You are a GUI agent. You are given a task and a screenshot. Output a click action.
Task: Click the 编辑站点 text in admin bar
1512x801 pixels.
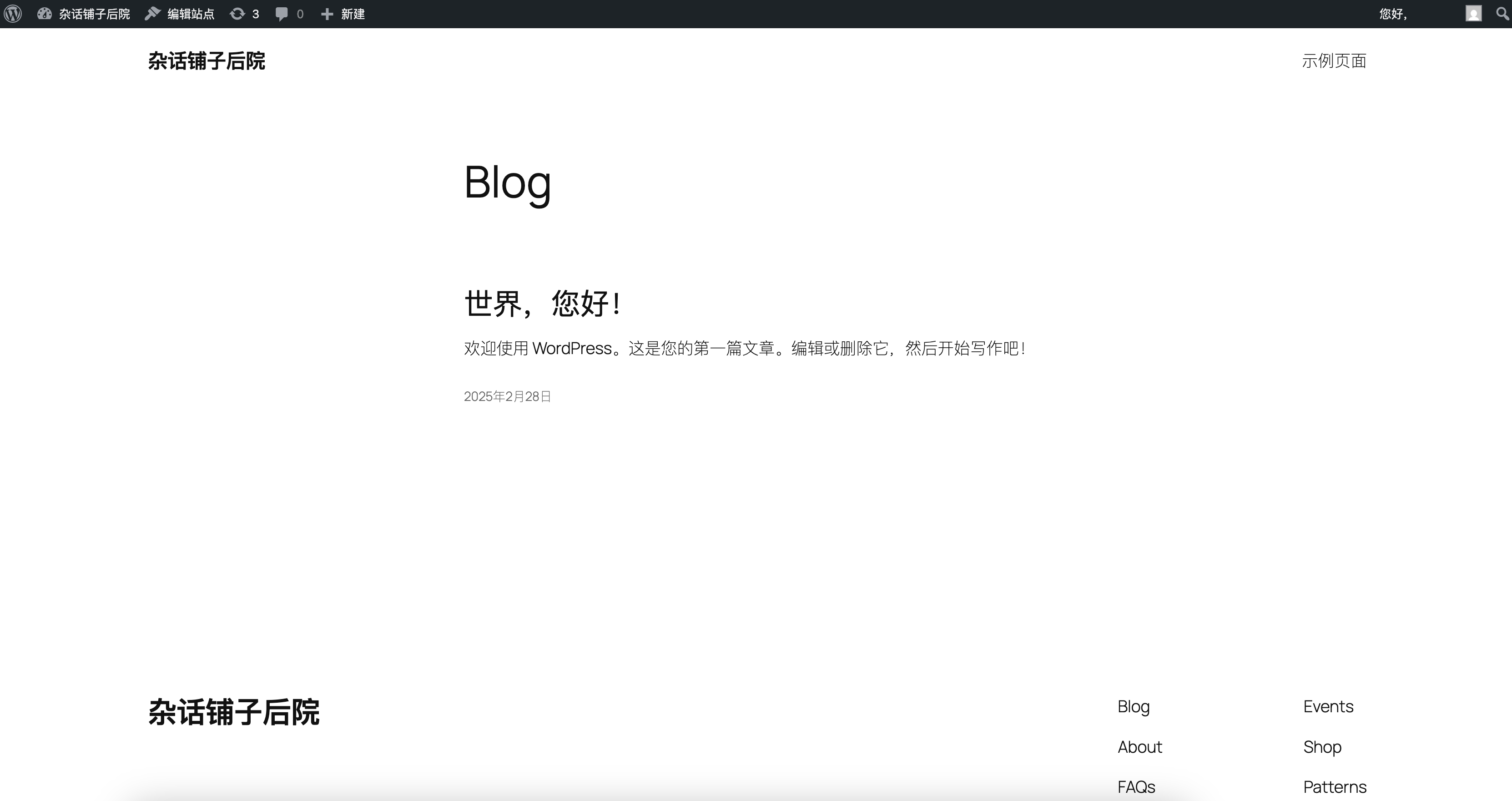tap(191, 14)
